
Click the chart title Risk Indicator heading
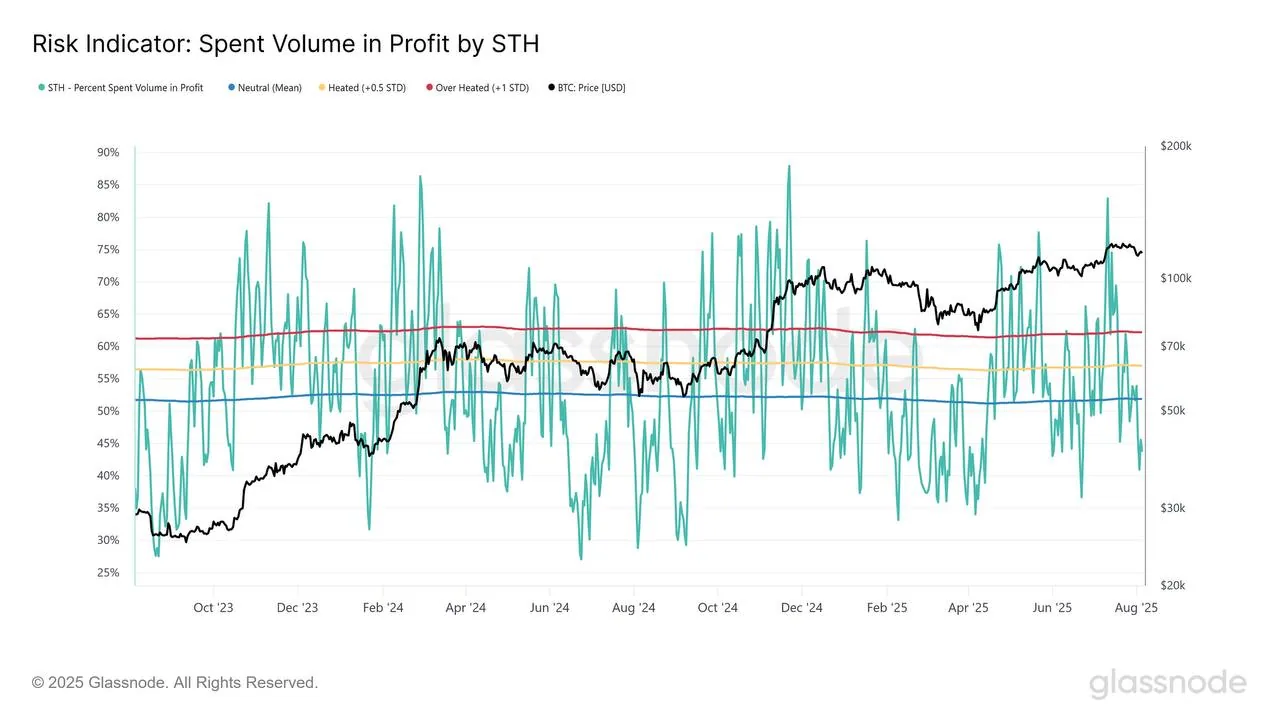point(285,43)
